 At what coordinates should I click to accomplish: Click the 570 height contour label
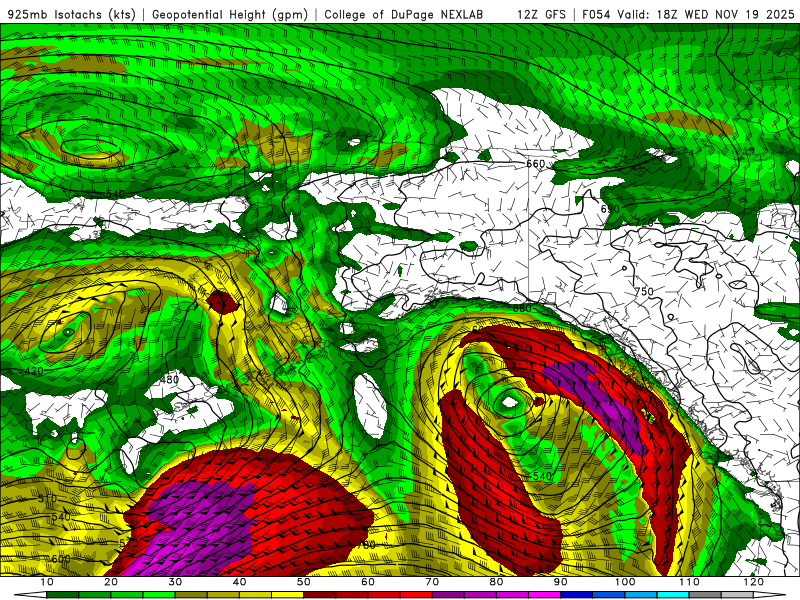(129, 544)
